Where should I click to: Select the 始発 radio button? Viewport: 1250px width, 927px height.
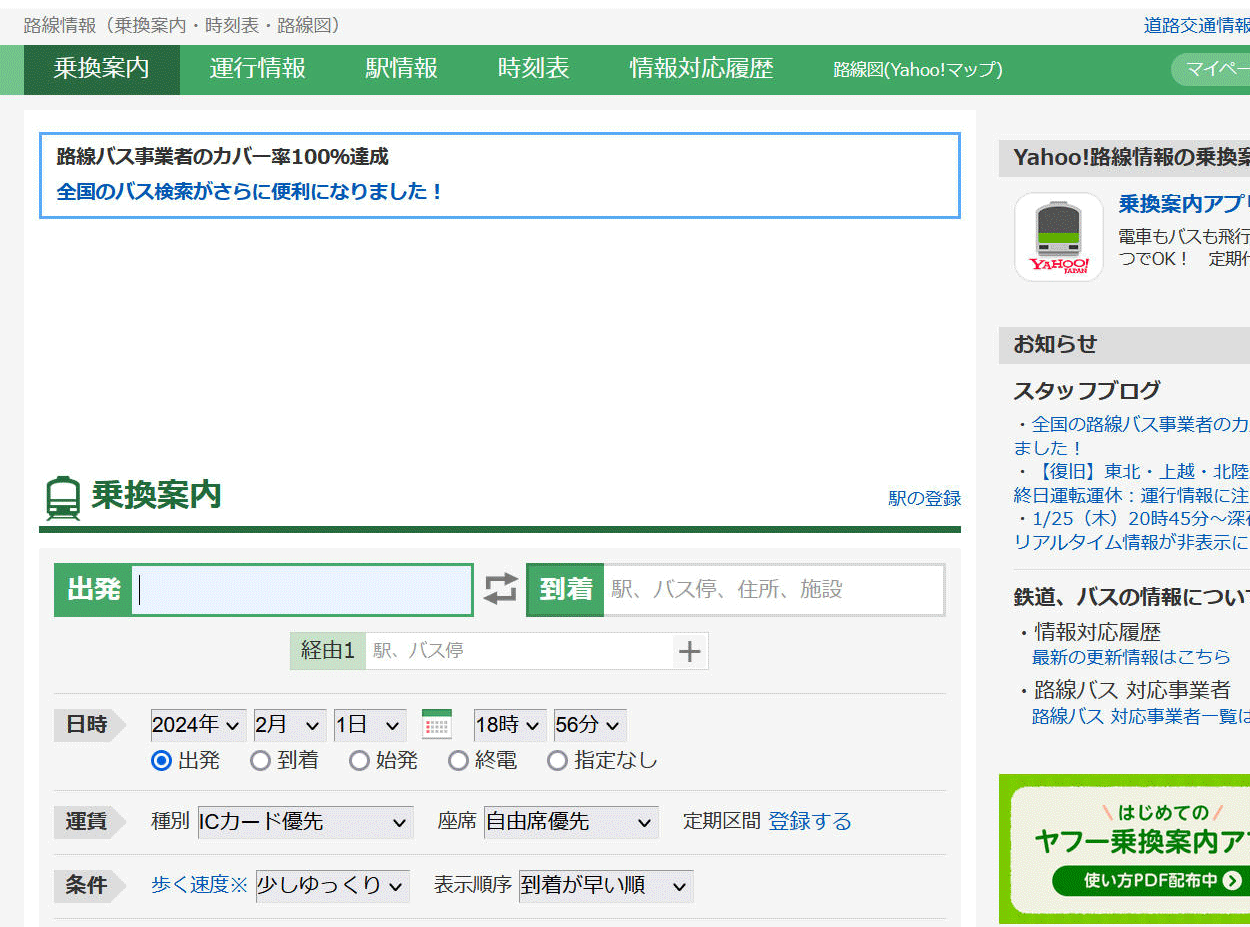[359, 761]
